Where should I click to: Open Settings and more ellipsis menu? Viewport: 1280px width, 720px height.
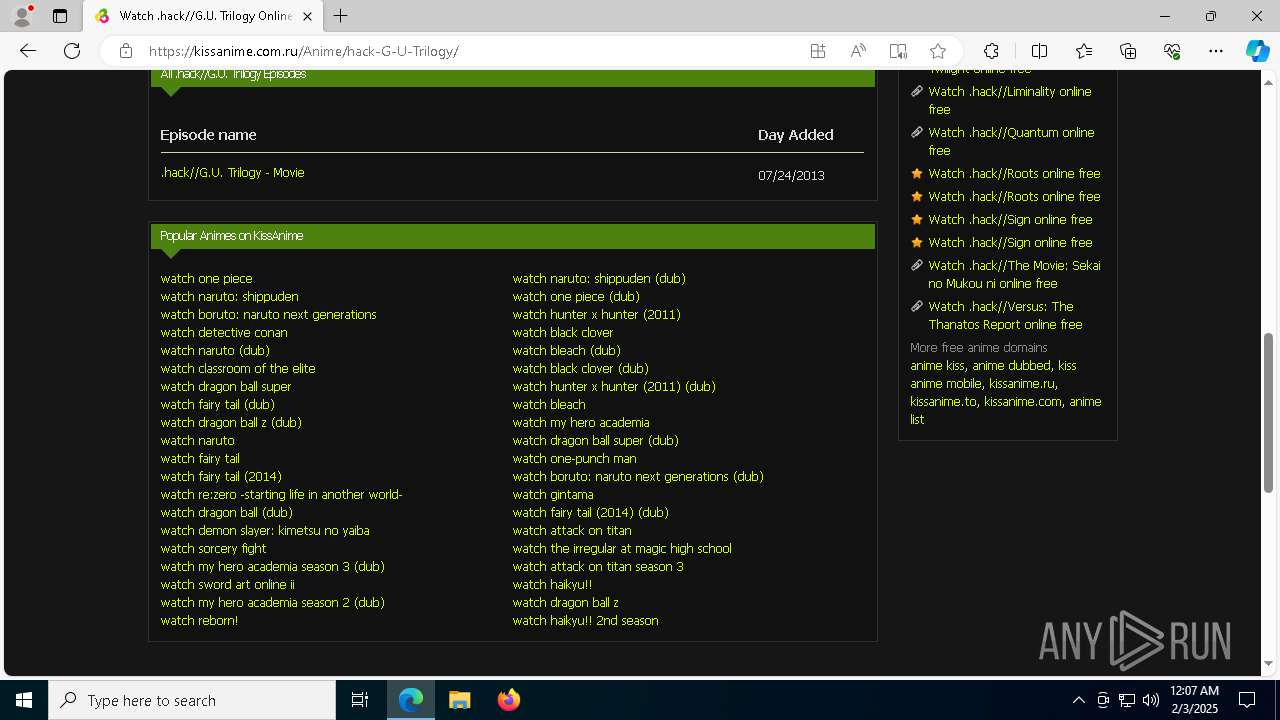pyautogui.click(x=1216, y=51)
